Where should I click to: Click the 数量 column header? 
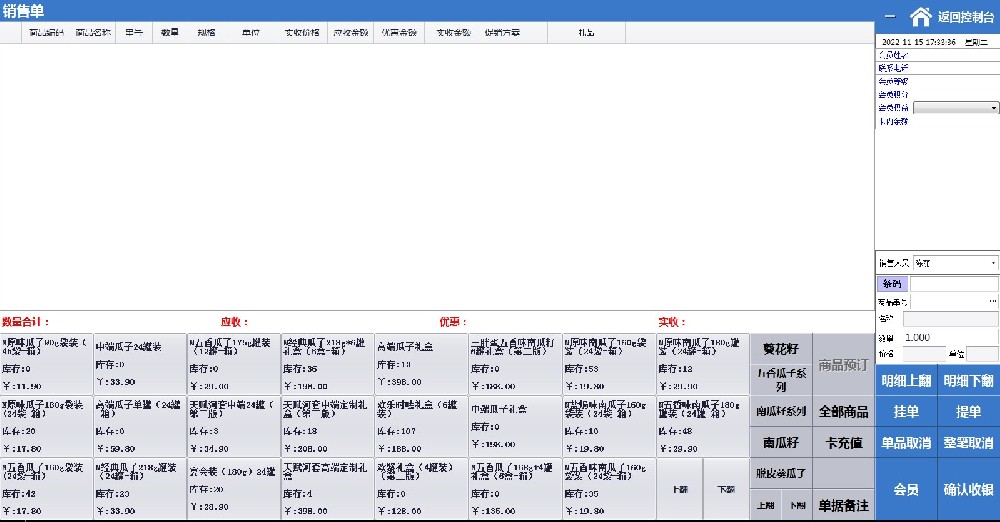(x=170, y=32)
